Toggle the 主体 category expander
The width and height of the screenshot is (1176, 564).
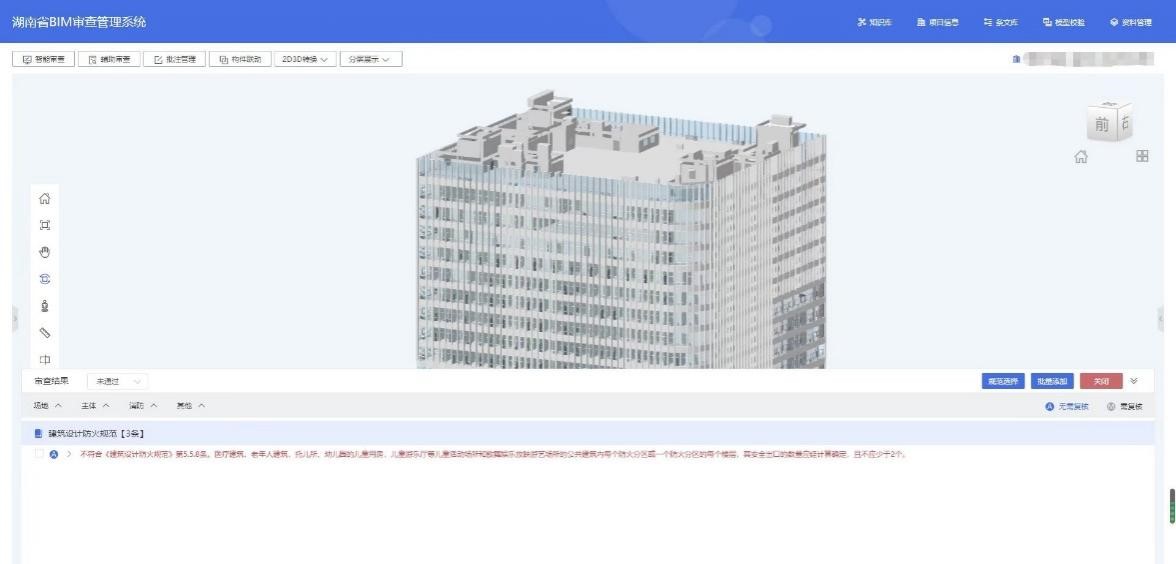[x=95, y=406]
